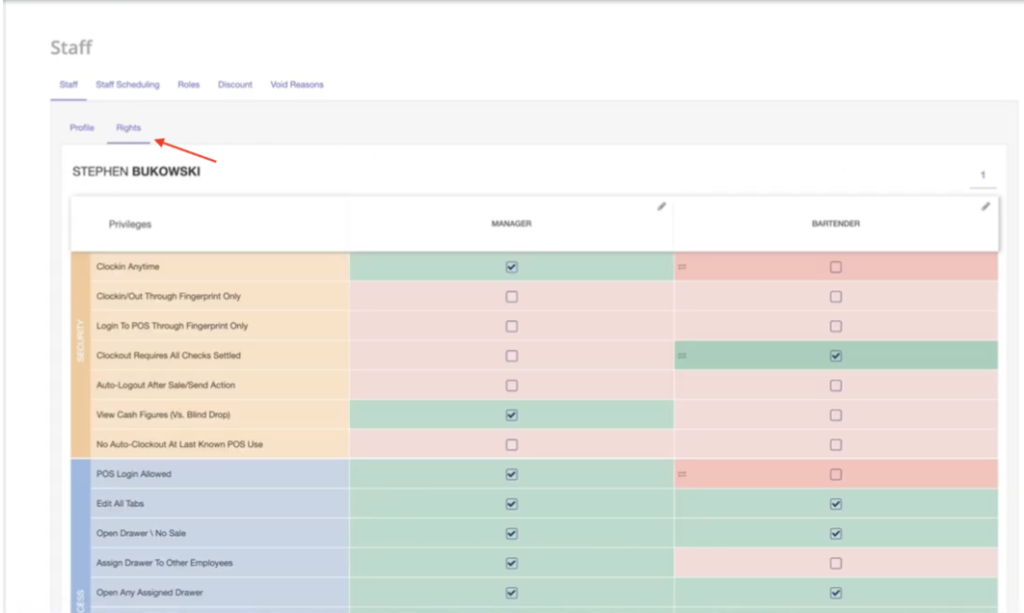Viewport: 1024px width, 613px height.
Task: Enable Clockin/Out Through Fingerprint Only for Manager
Action: (511, 296)
